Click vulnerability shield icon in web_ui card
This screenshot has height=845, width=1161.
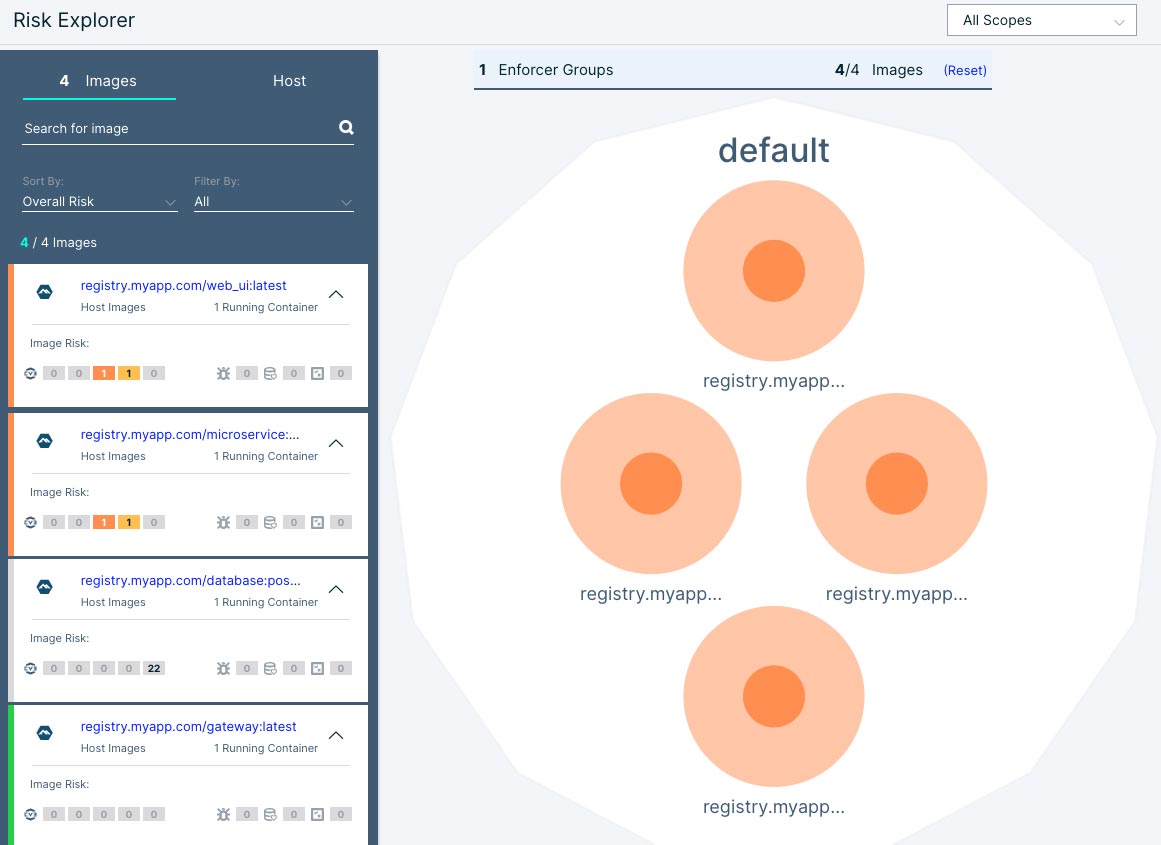[x=30, y=373]
